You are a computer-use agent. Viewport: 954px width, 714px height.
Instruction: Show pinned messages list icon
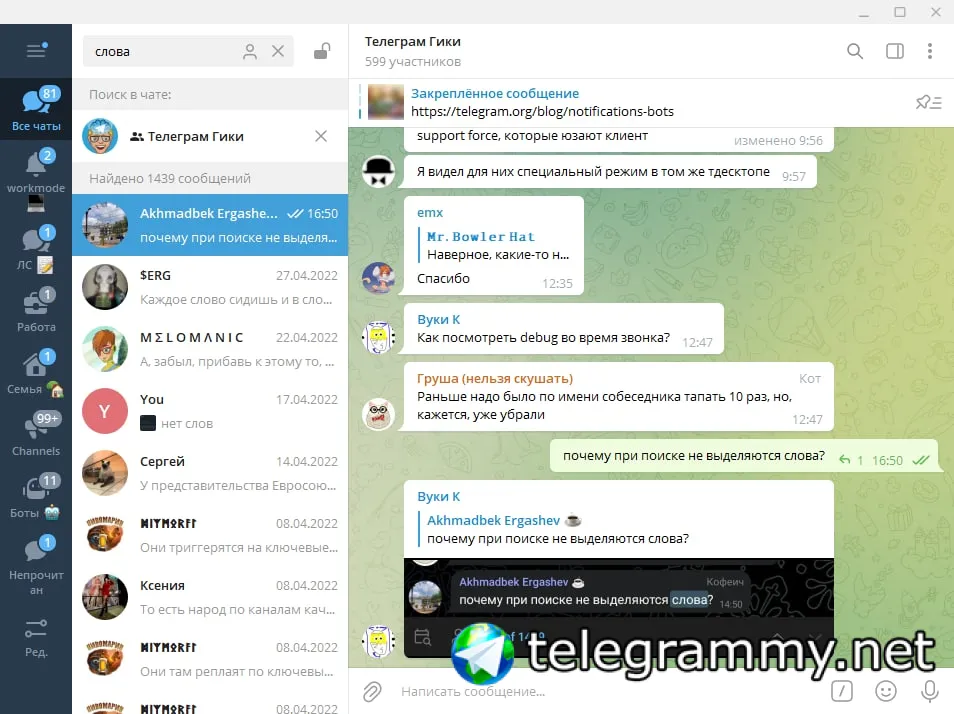click(929, 102)
